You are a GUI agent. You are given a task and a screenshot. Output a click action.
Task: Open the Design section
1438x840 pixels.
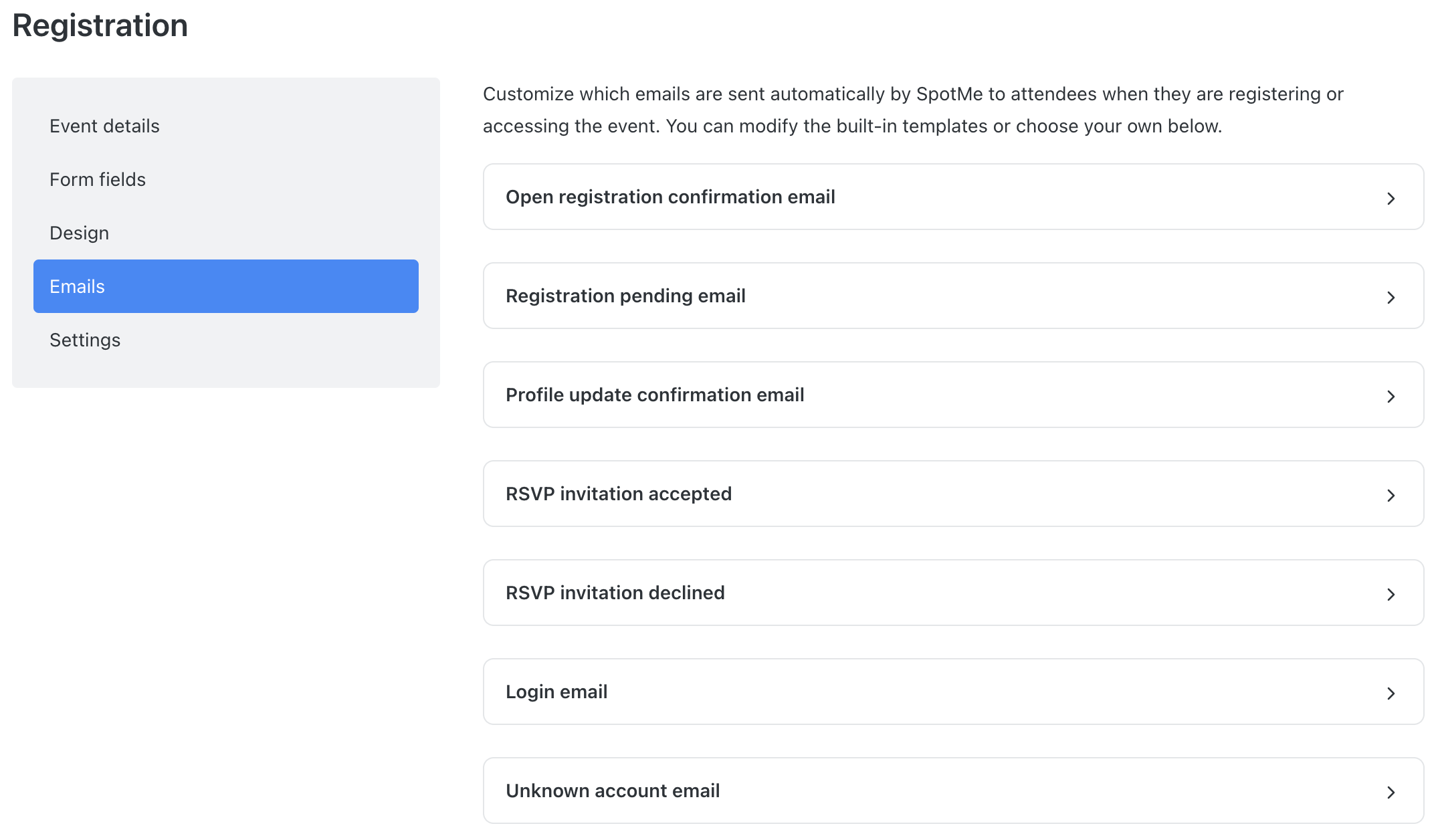[x=79, y=233]
